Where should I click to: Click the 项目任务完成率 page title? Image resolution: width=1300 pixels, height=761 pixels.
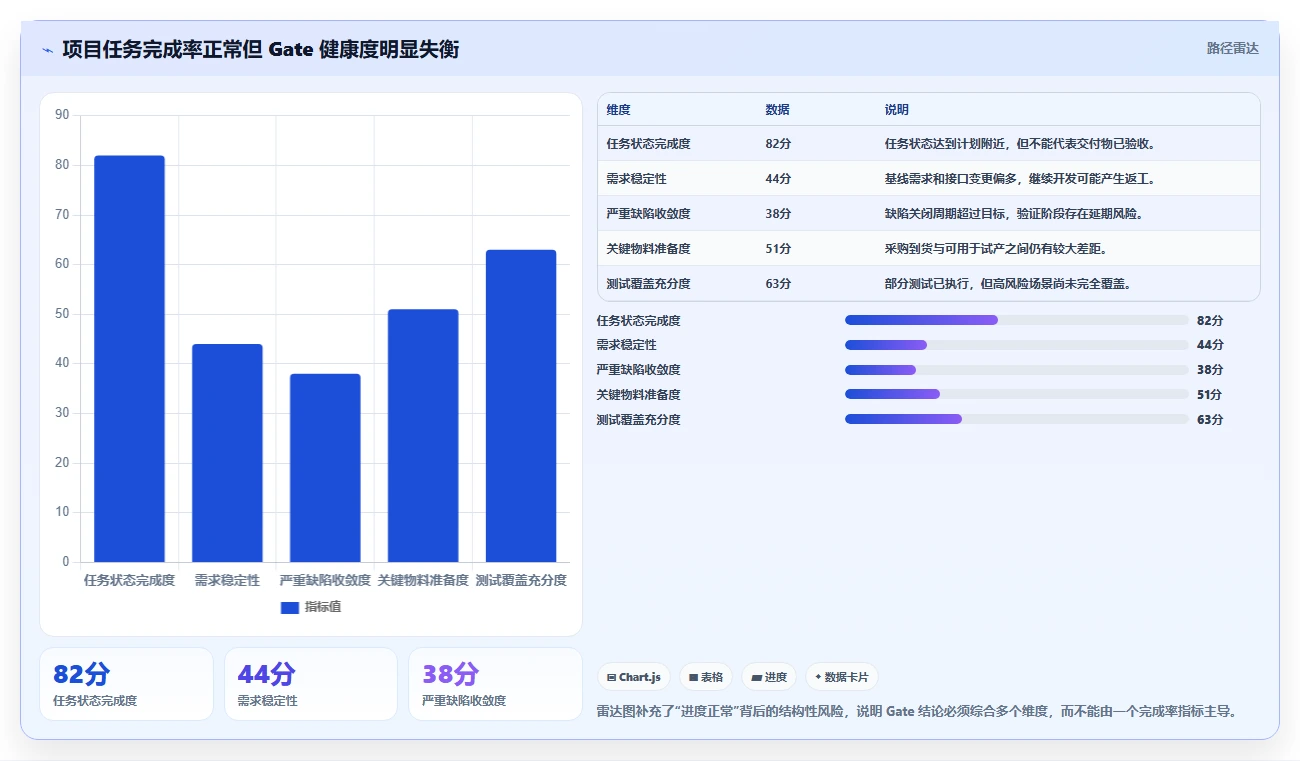point(260,49)
